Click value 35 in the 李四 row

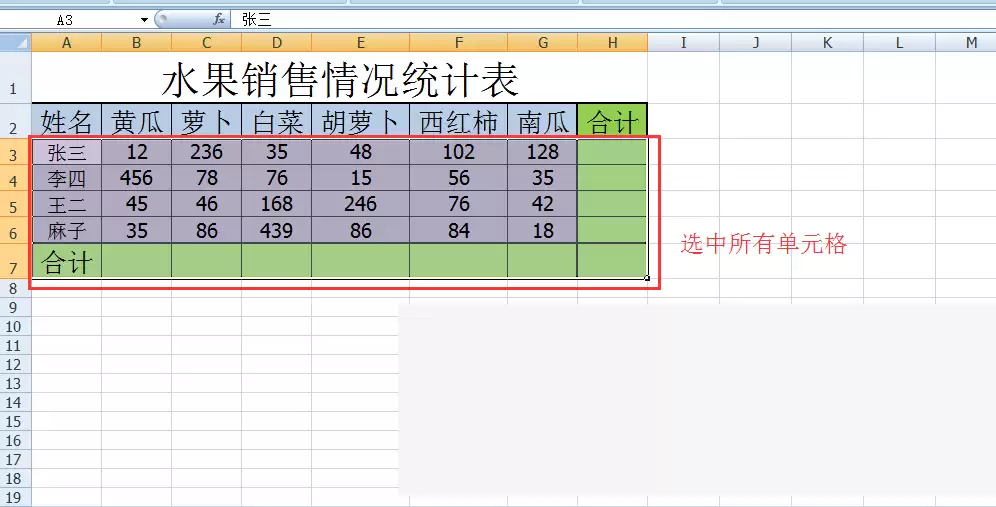click(x=542, y=178)
